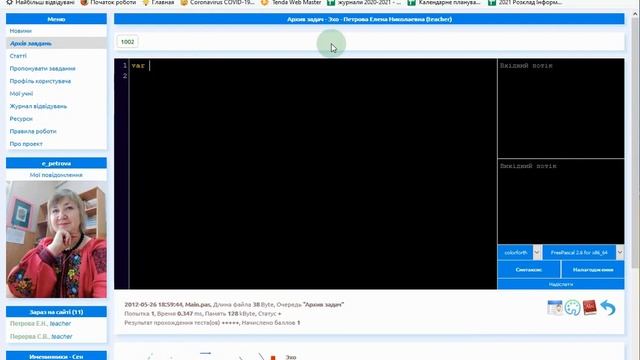Open Про проект in the menu
Viewport: 640px width, 360px height.
pyautogui.click(x=26, y=144)
